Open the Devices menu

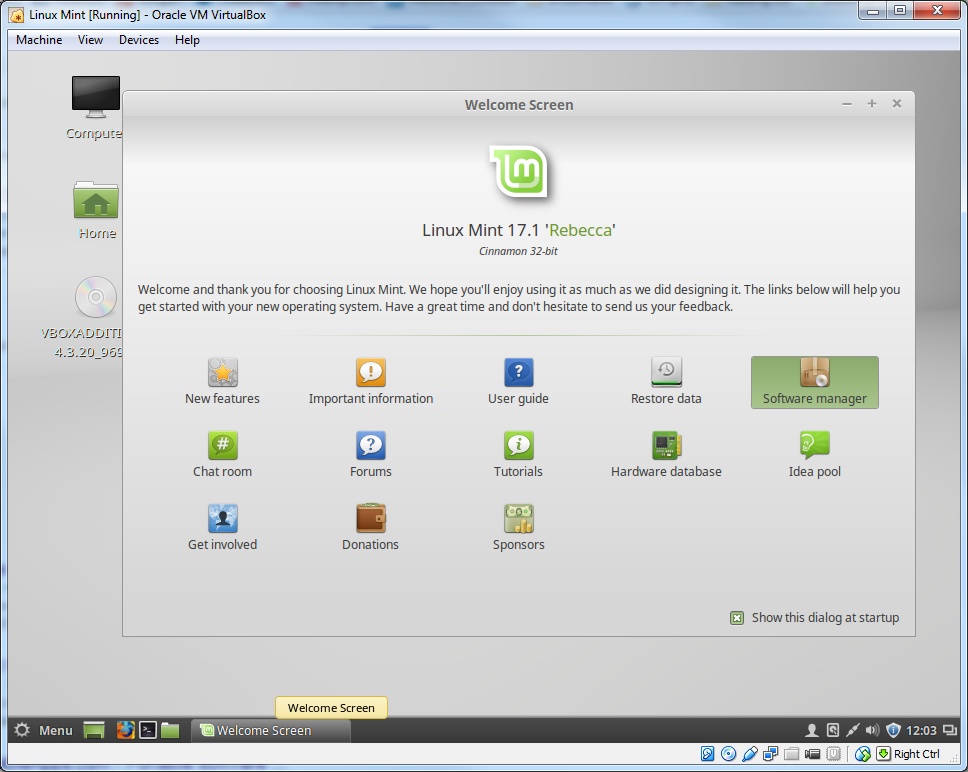pos(139,39)
